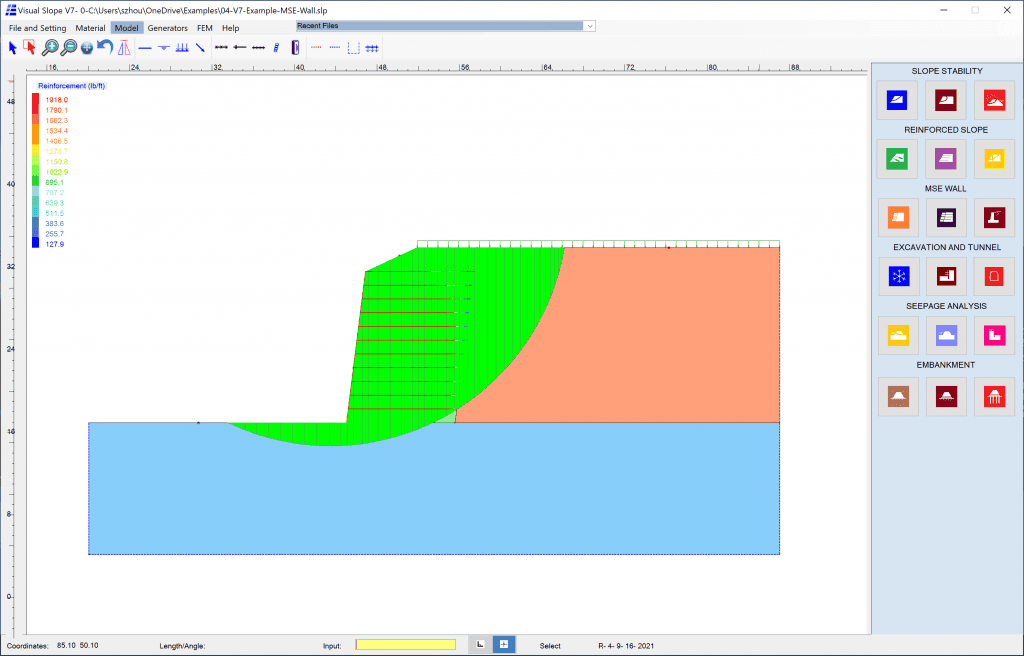The image size is (1024, 656).
Task: Click the blue undo arrow icon
Action: tap(104, 47)
